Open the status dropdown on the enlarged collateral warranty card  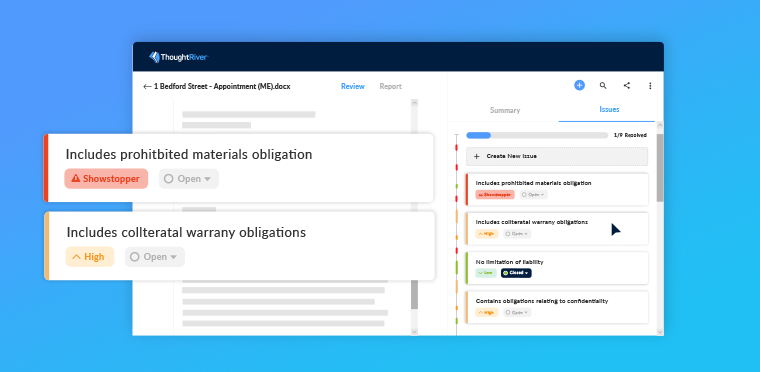[x=155, y=257]
